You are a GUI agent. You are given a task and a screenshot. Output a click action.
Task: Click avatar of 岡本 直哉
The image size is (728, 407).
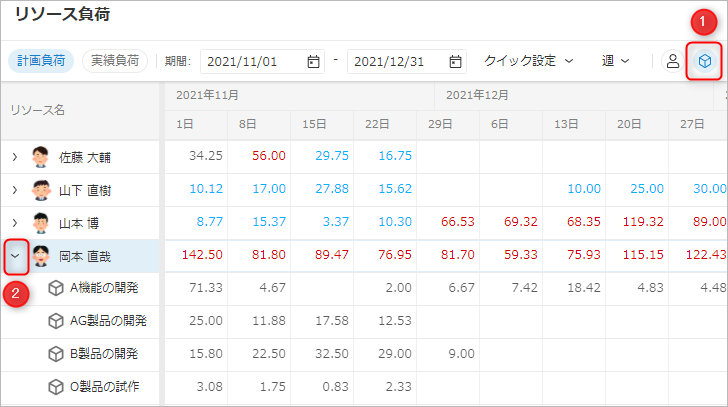(41, 255)
